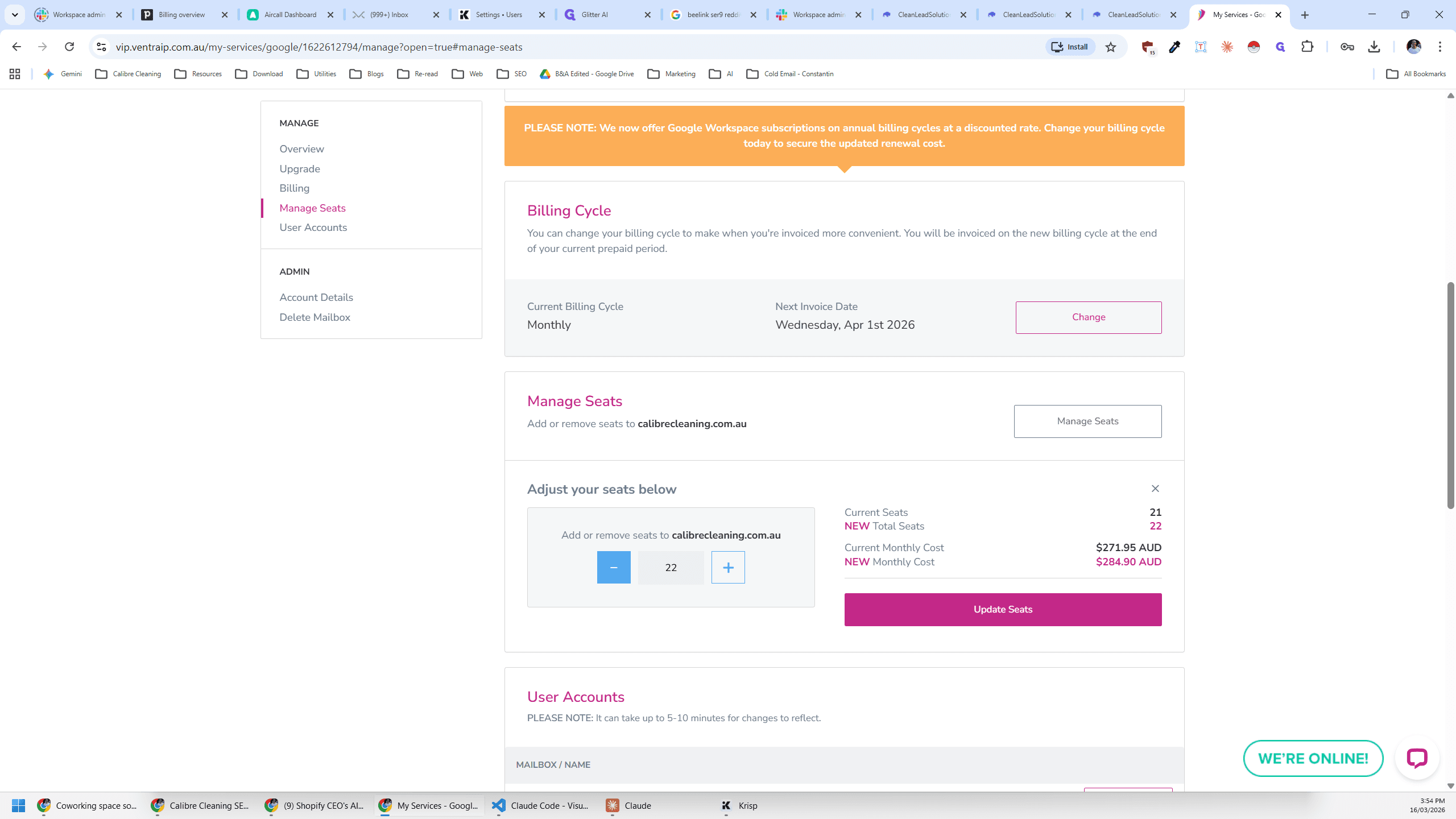The image size is (1456, 819).
Task: Increase seat count with plus button
Action: tap(728, 567)
